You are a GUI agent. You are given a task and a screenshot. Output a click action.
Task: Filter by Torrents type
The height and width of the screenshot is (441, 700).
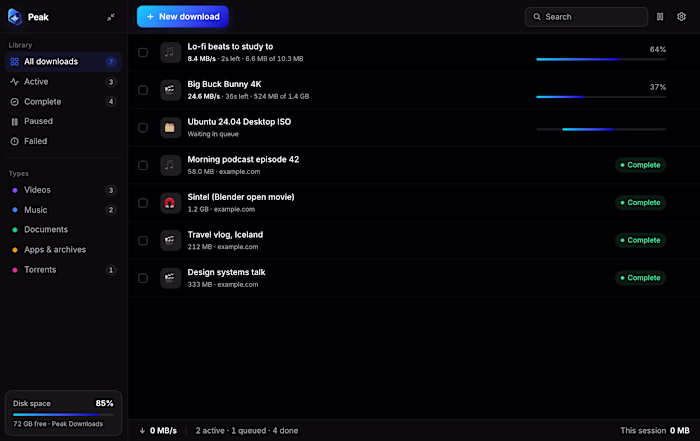63,270
